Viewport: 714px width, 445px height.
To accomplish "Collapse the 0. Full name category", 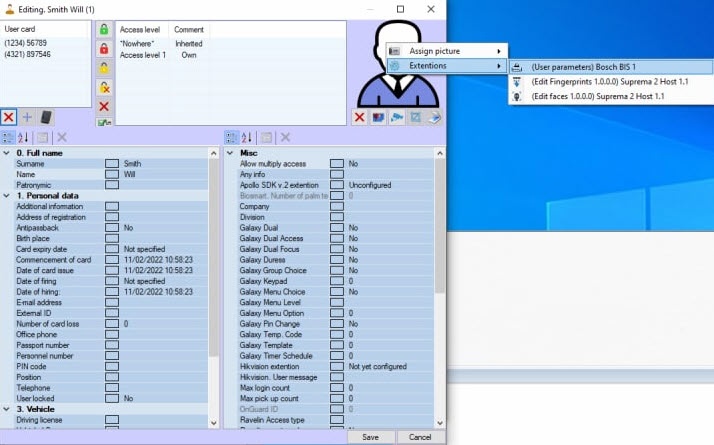I will [x=6, y=153].
